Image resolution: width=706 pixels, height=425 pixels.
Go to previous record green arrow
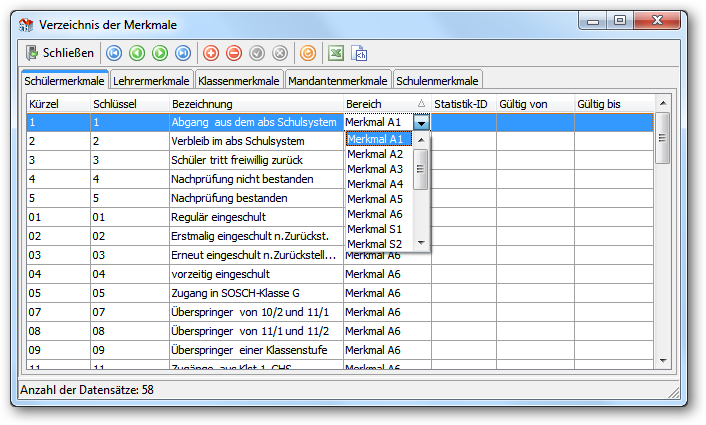pyautogui.click(x=137, y=53)
